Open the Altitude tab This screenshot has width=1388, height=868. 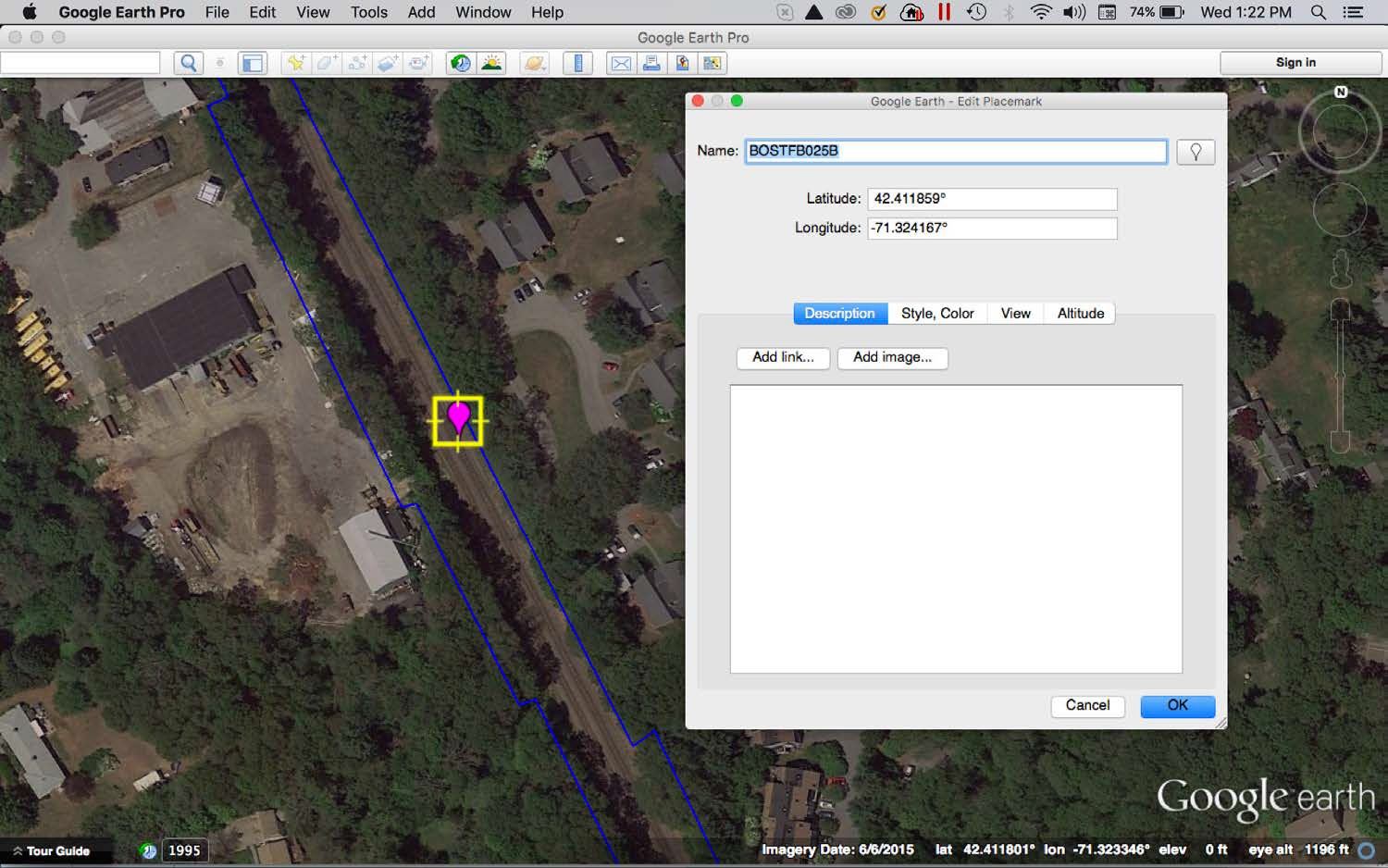coord(1080,314)
